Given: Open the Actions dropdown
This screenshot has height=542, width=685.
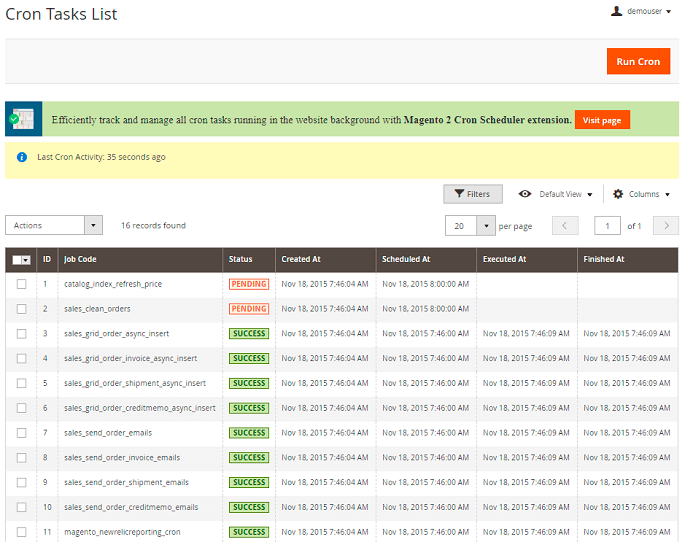Looking at the screenshot, I should 54,226.
